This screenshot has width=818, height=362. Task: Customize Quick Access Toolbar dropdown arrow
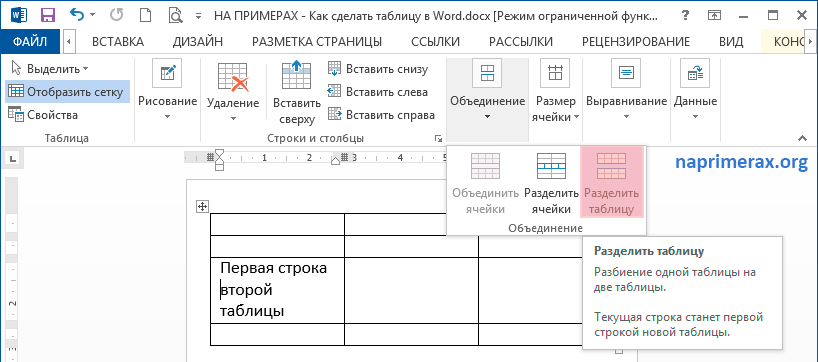pyautogui.click(x=198, y=16)
